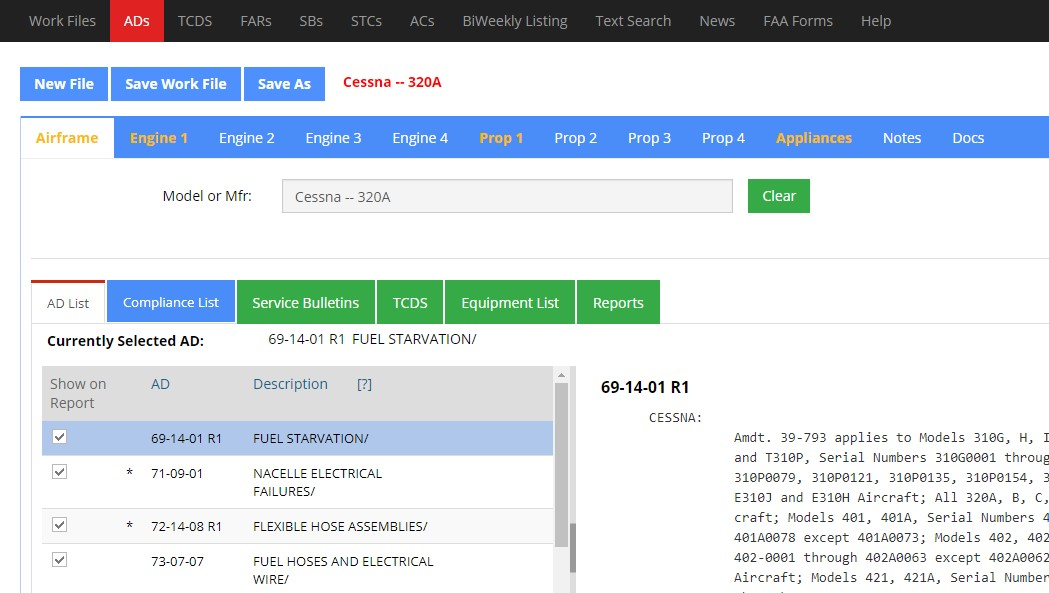Untick the 73-07-07 report checkbox
1049x593 pixels.
click(x=59, y=560)
